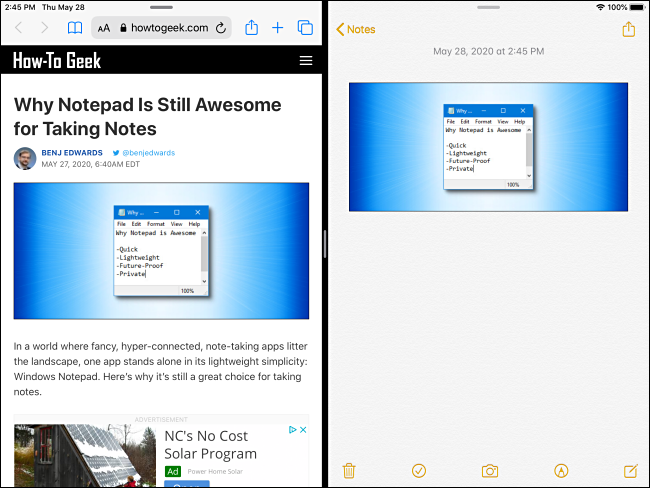Open NC's No Cost Solar Program ad
Viewport: 650px width, 488px height.
[210, 445]
